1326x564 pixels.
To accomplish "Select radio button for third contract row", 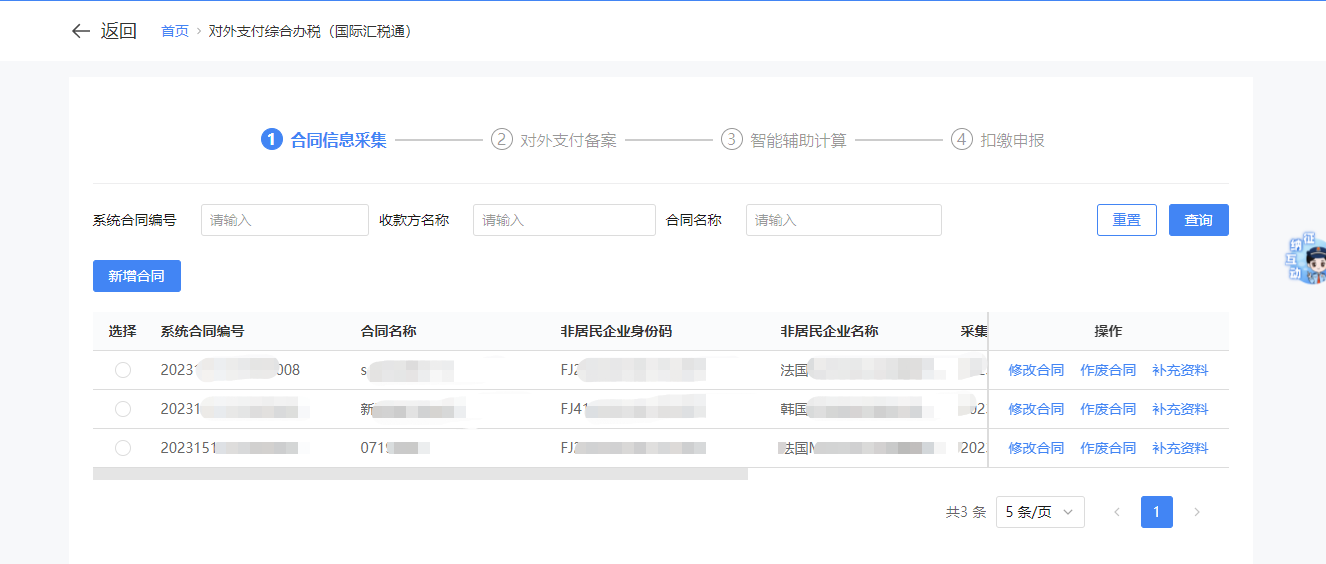I will pyautogui.click(x=123, y=448).
